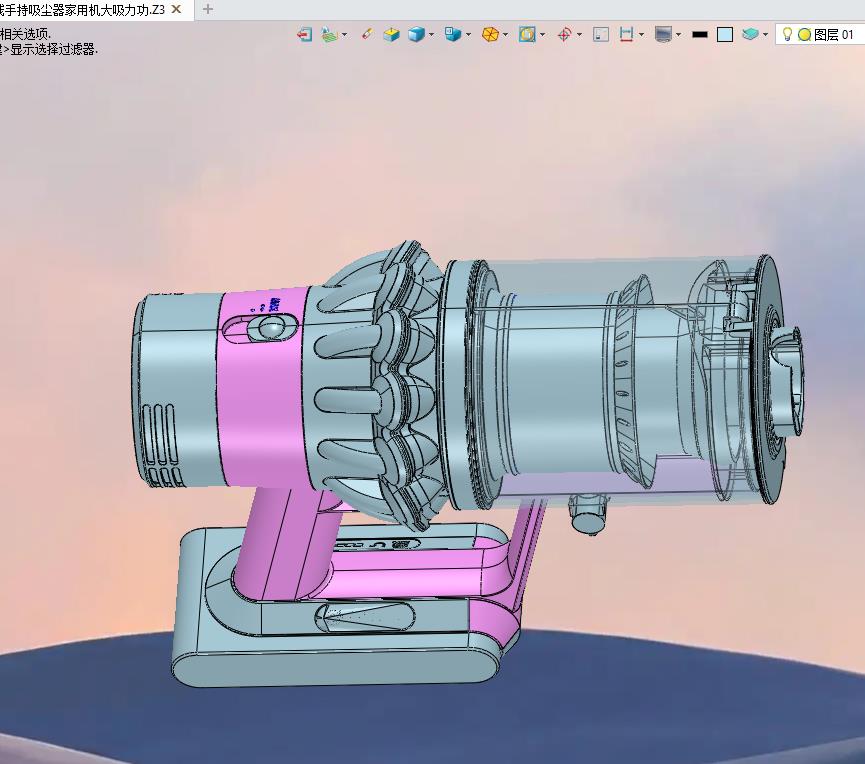Expand the zoom magnifier dropdown arrow
The width and height of the screenshot is (865, 764).
(543, 35)
